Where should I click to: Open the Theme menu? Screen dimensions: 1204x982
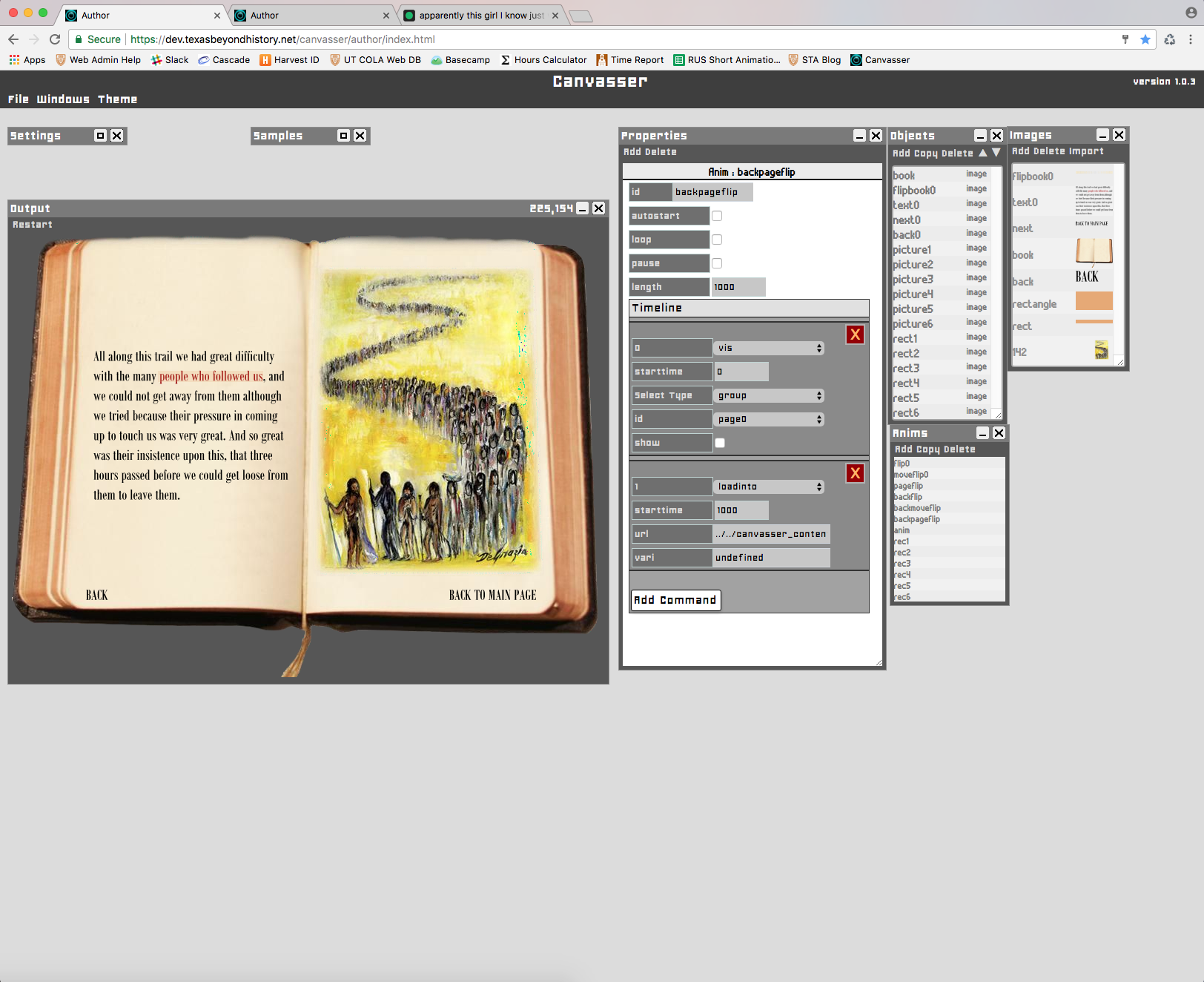(117, 99)
